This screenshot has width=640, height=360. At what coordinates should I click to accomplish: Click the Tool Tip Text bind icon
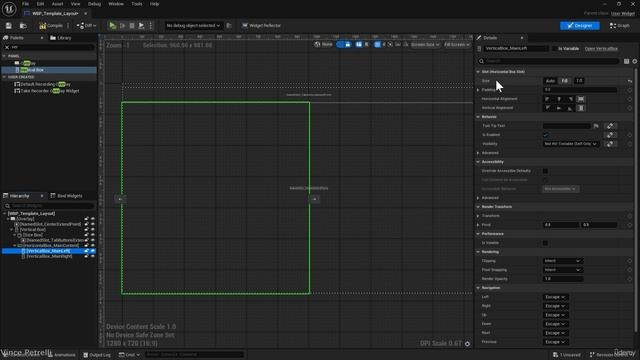[x=610, y=126]
